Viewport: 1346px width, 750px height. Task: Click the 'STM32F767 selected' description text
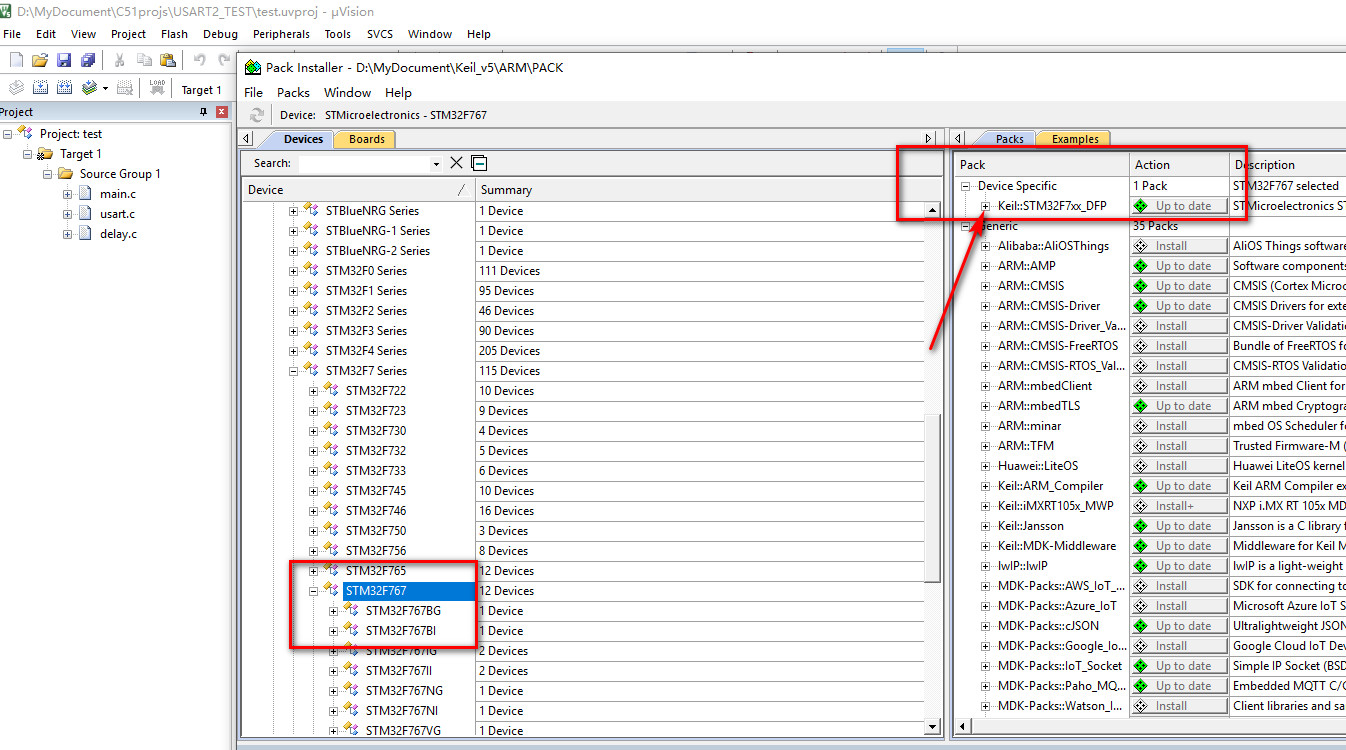[x=1286, y=186]
